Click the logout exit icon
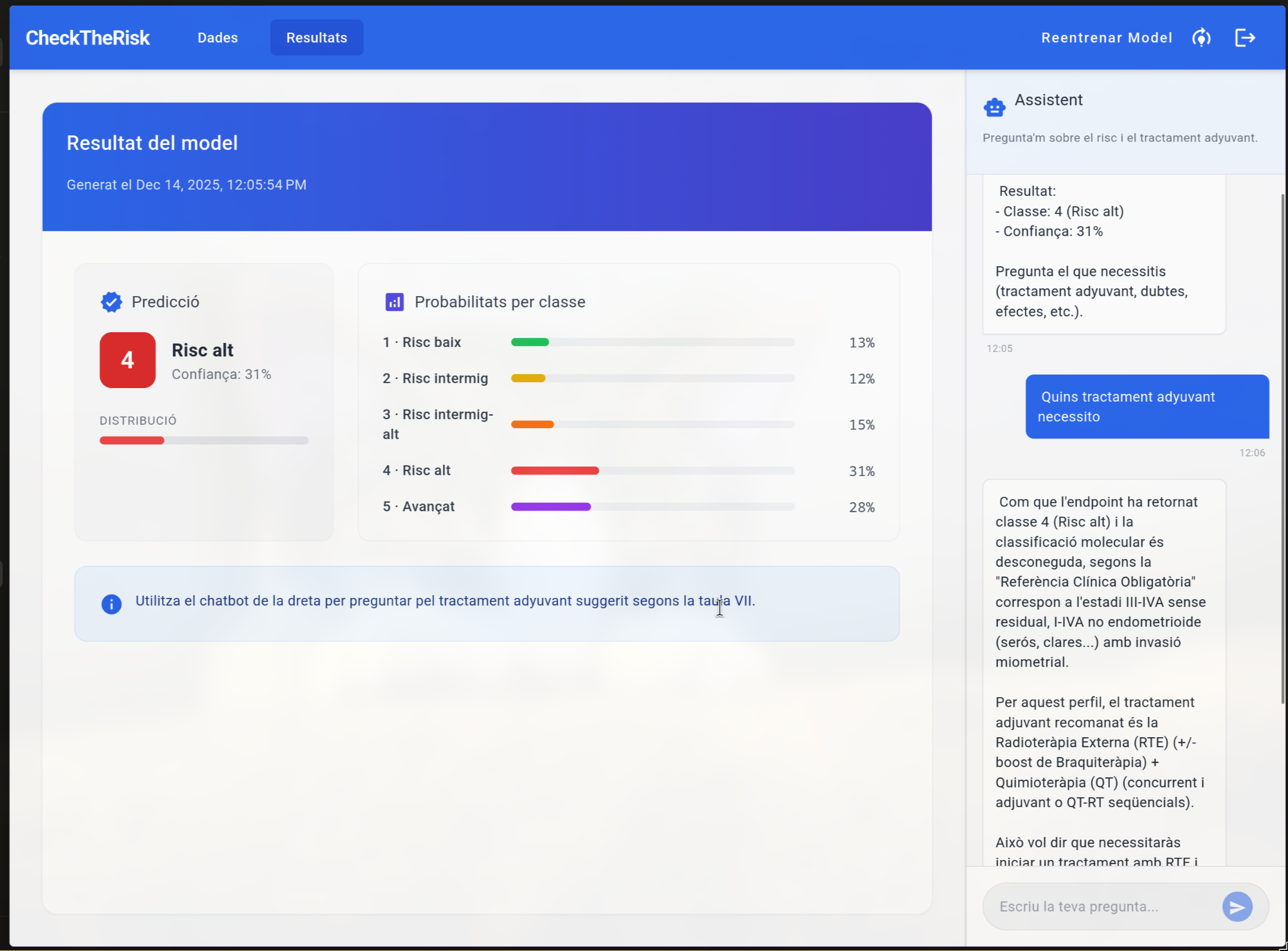Viewport: 1288px width, 951px height. pos(1245,38)
